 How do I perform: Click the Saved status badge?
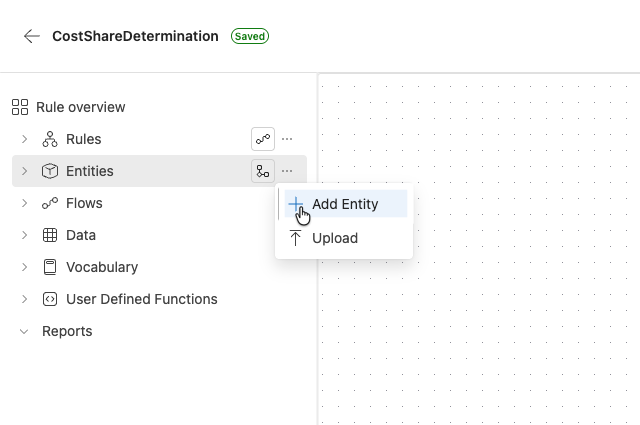tap(250, 36)
